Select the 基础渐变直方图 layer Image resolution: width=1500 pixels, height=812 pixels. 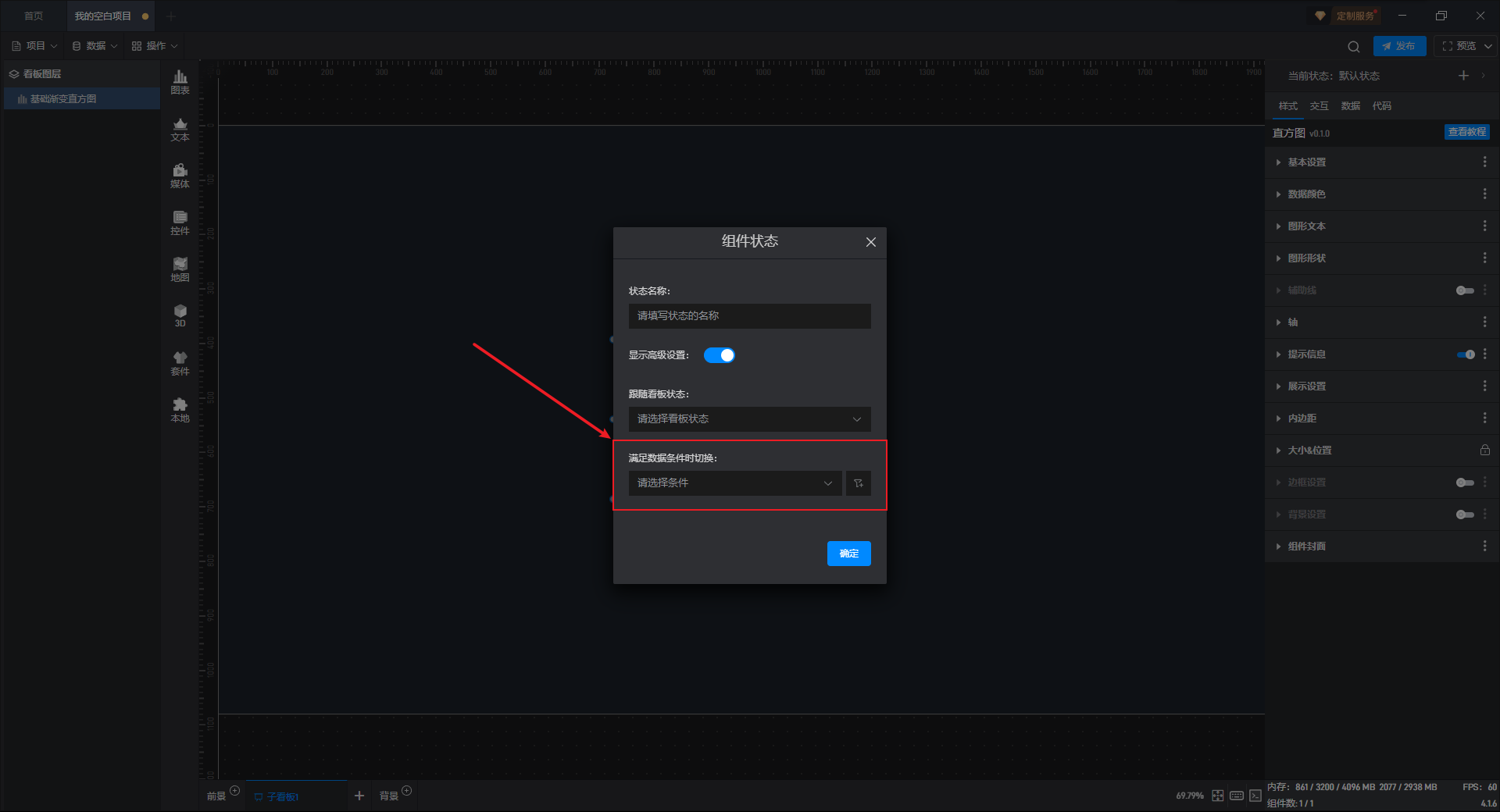pos(81,99)
